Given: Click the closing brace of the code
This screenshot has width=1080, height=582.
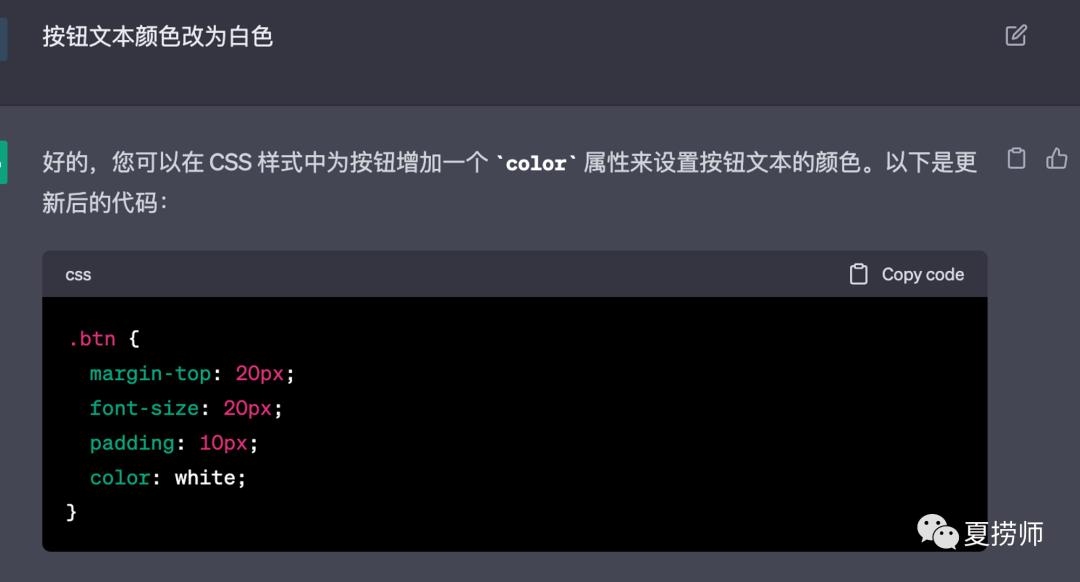Looking at the screenshot, I should (x=71, y=512).
